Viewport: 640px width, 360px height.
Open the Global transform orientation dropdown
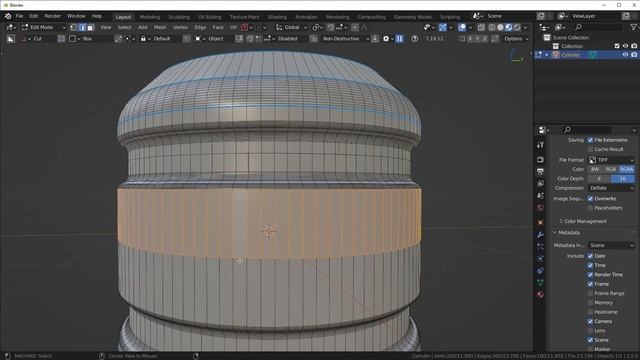(291, 27)
